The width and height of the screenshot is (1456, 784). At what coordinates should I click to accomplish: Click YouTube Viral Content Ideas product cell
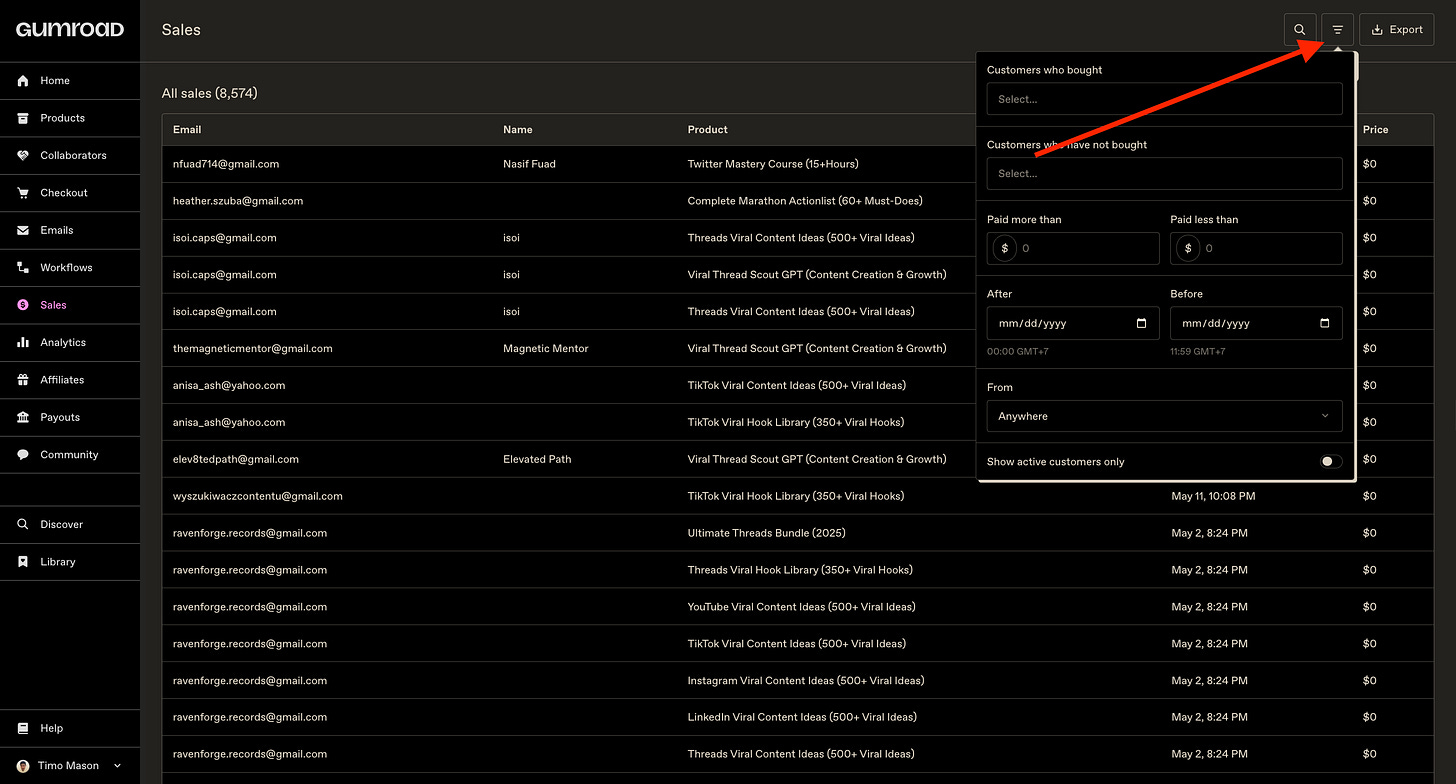[x=801, y=607]
